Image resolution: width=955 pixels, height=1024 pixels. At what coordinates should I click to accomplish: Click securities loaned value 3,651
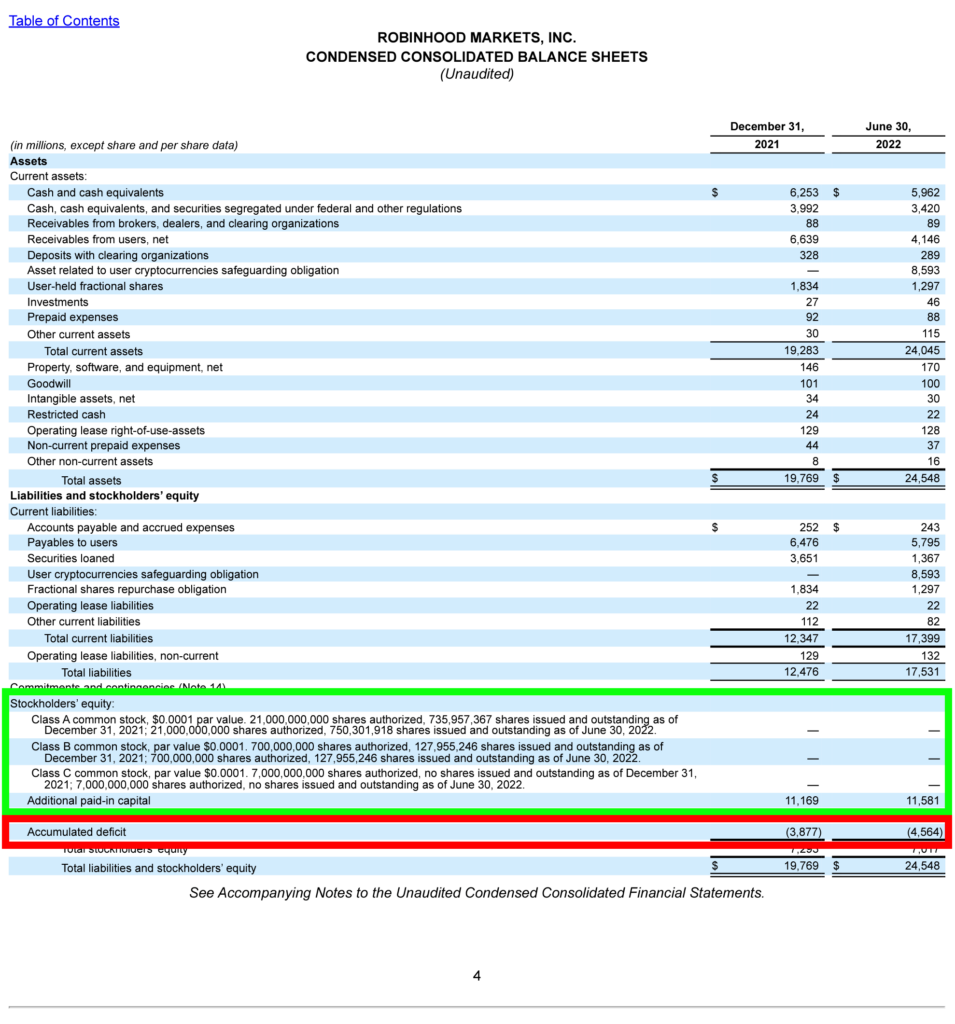tap(803, 559)
